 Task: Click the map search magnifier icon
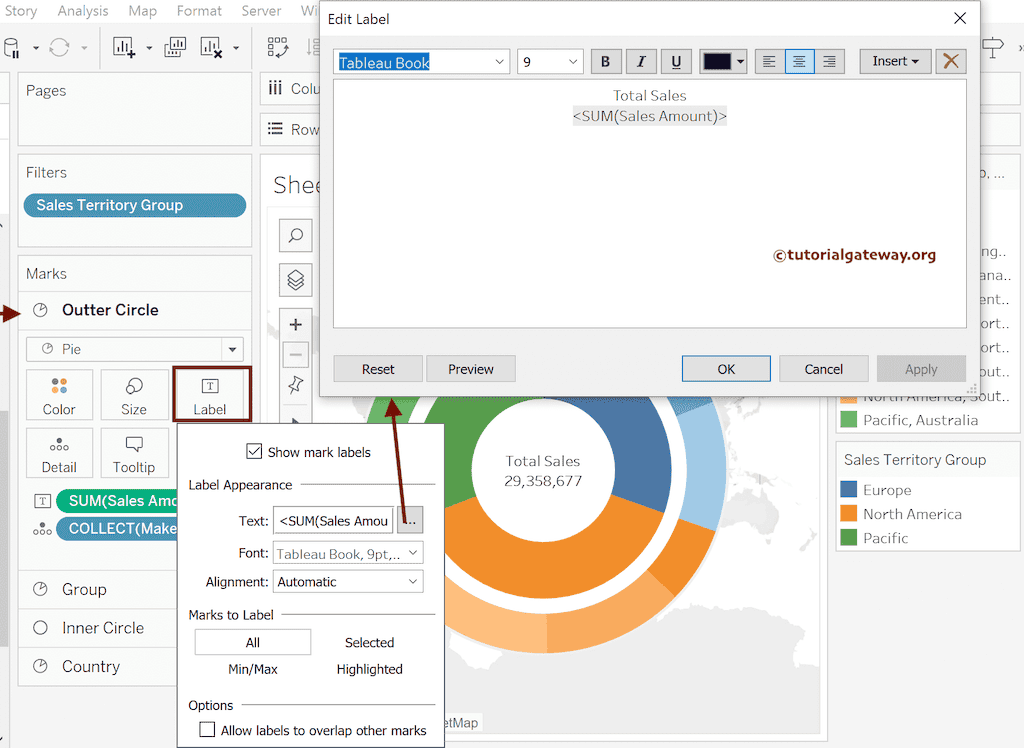click(x=296, y=235)
